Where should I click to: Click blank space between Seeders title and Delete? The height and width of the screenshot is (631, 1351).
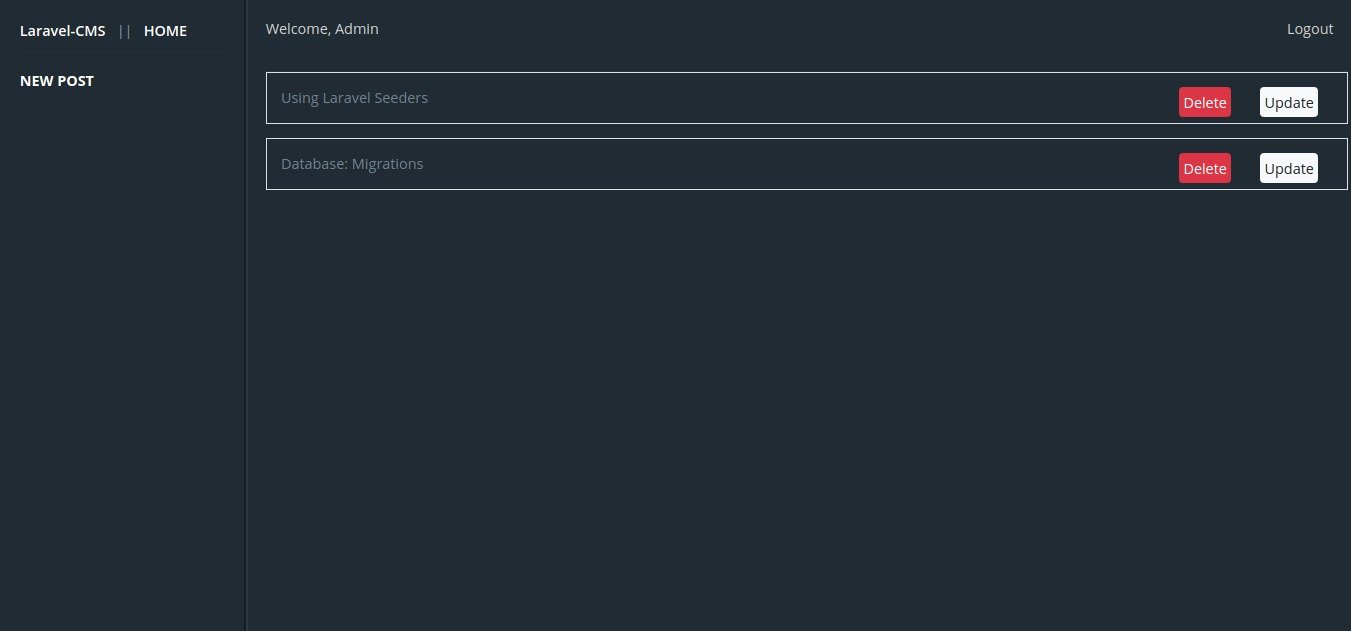[800, 98]
